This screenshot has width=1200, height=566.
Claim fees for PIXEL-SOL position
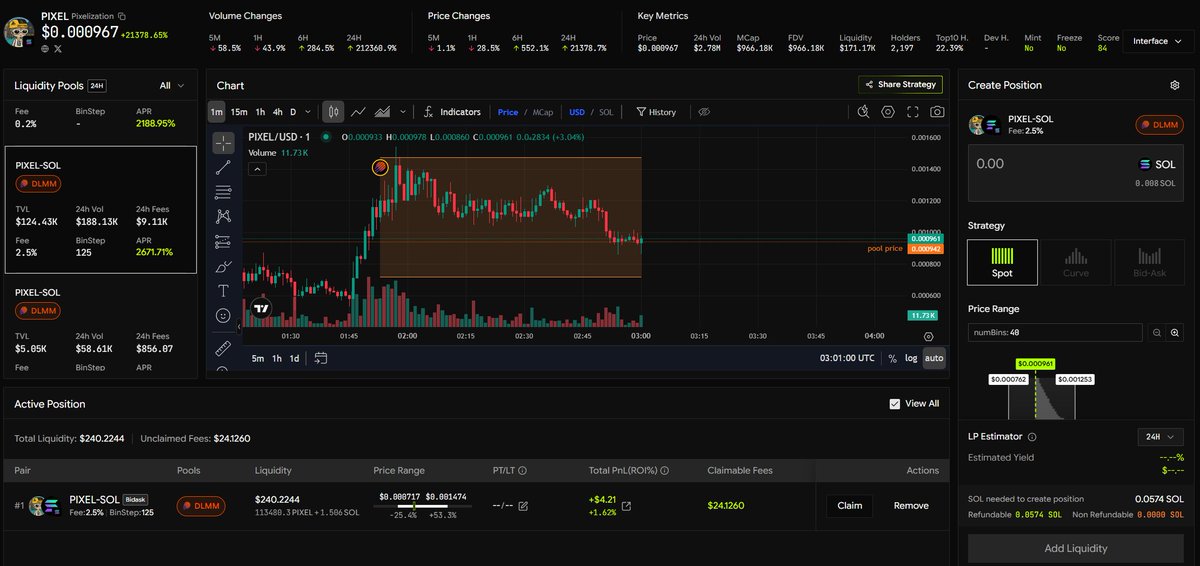click(x=850, y=506)
